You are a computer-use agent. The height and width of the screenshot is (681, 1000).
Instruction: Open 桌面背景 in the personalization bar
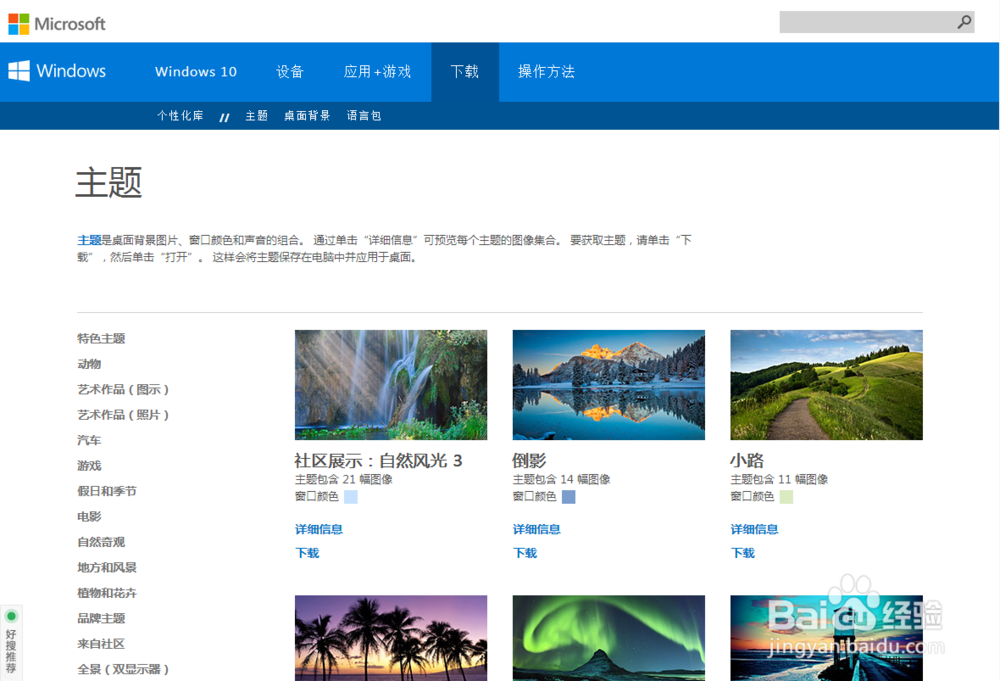[x=307, y=115]
